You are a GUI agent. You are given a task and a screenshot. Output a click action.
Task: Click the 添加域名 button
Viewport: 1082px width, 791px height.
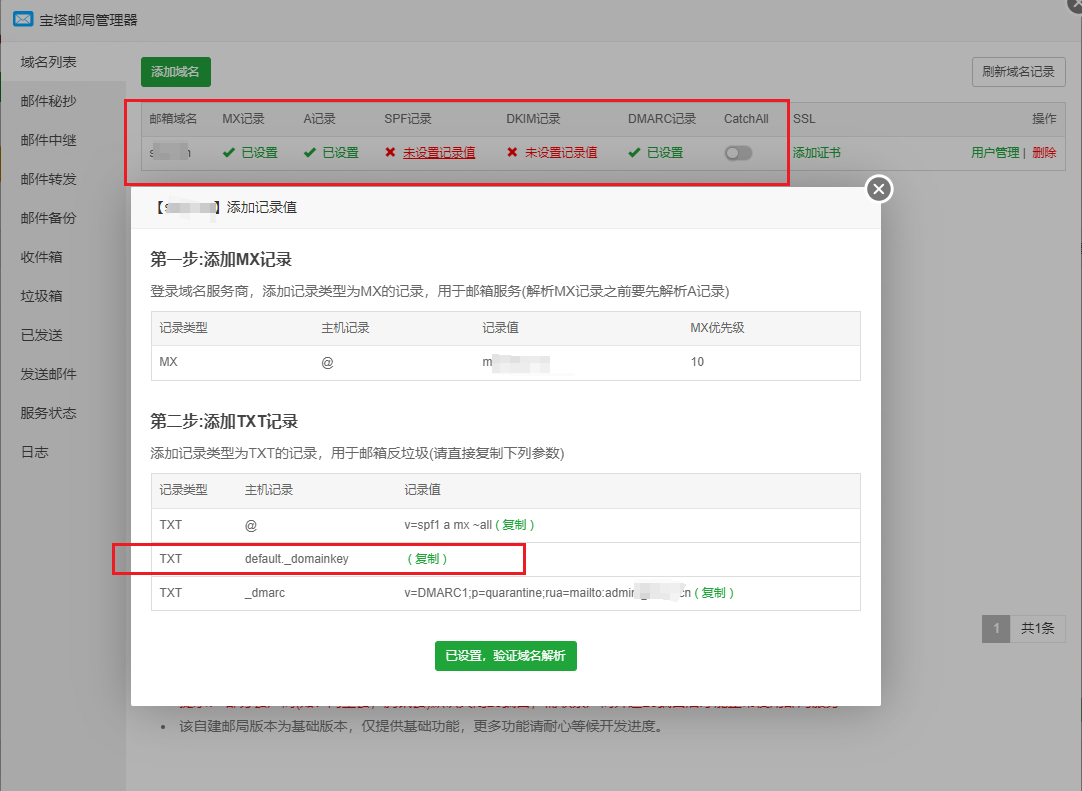coord(176,72)
